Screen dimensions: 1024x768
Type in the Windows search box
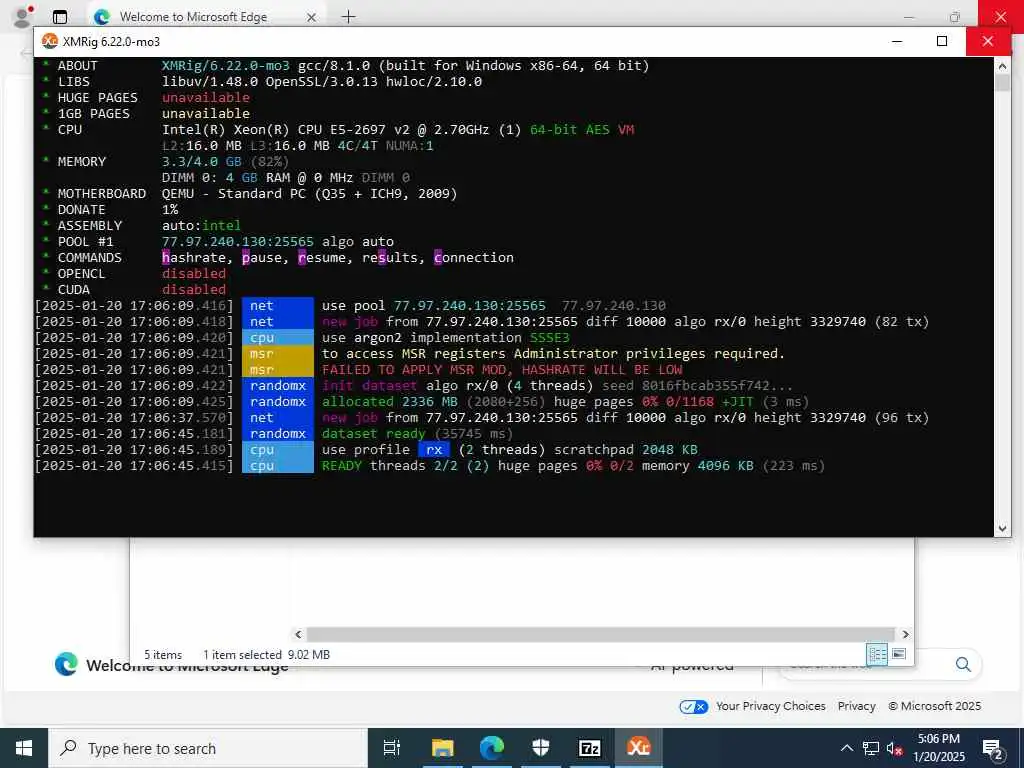(x=208, y=748)
